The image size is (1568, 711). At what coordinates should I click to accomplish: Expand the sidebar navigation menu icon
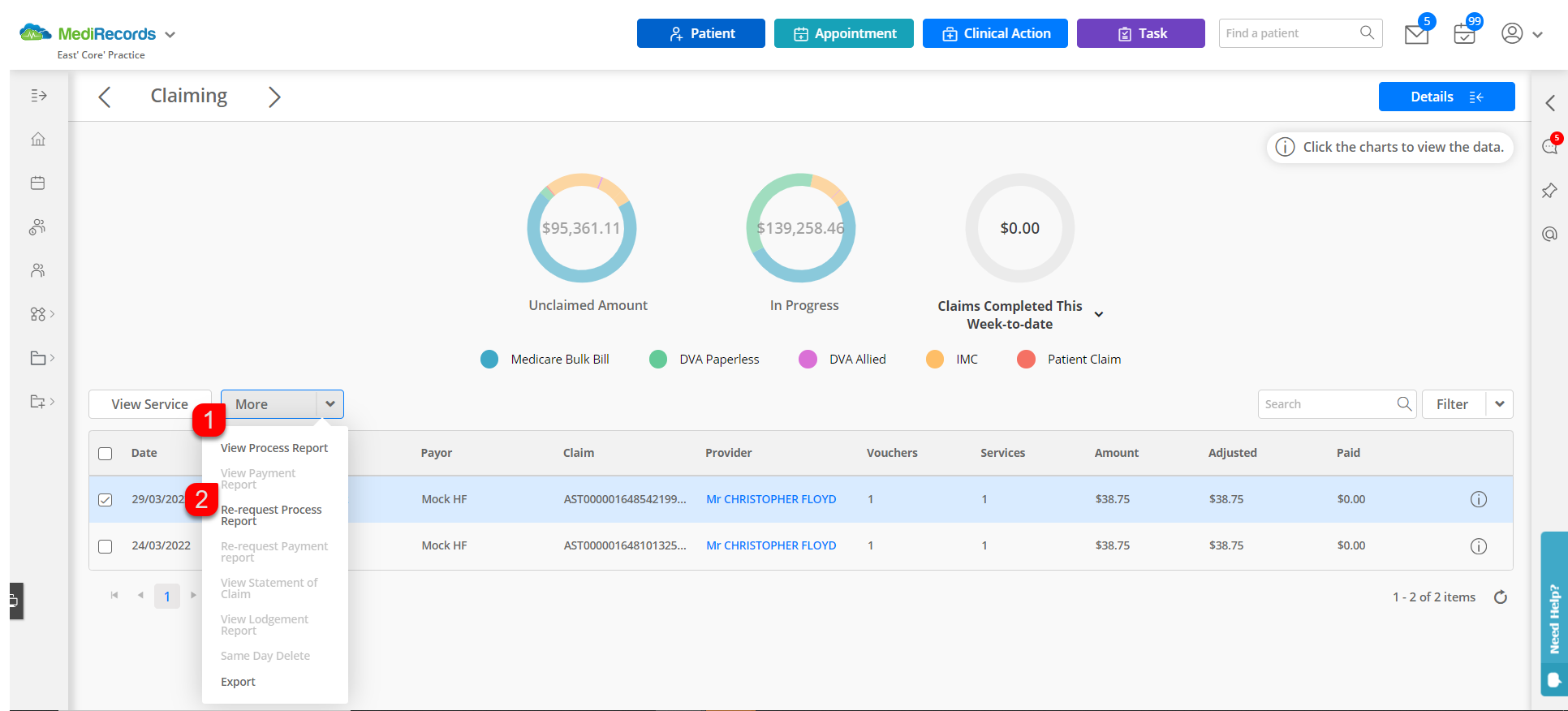pyautogui.click(x=38, y=96)
